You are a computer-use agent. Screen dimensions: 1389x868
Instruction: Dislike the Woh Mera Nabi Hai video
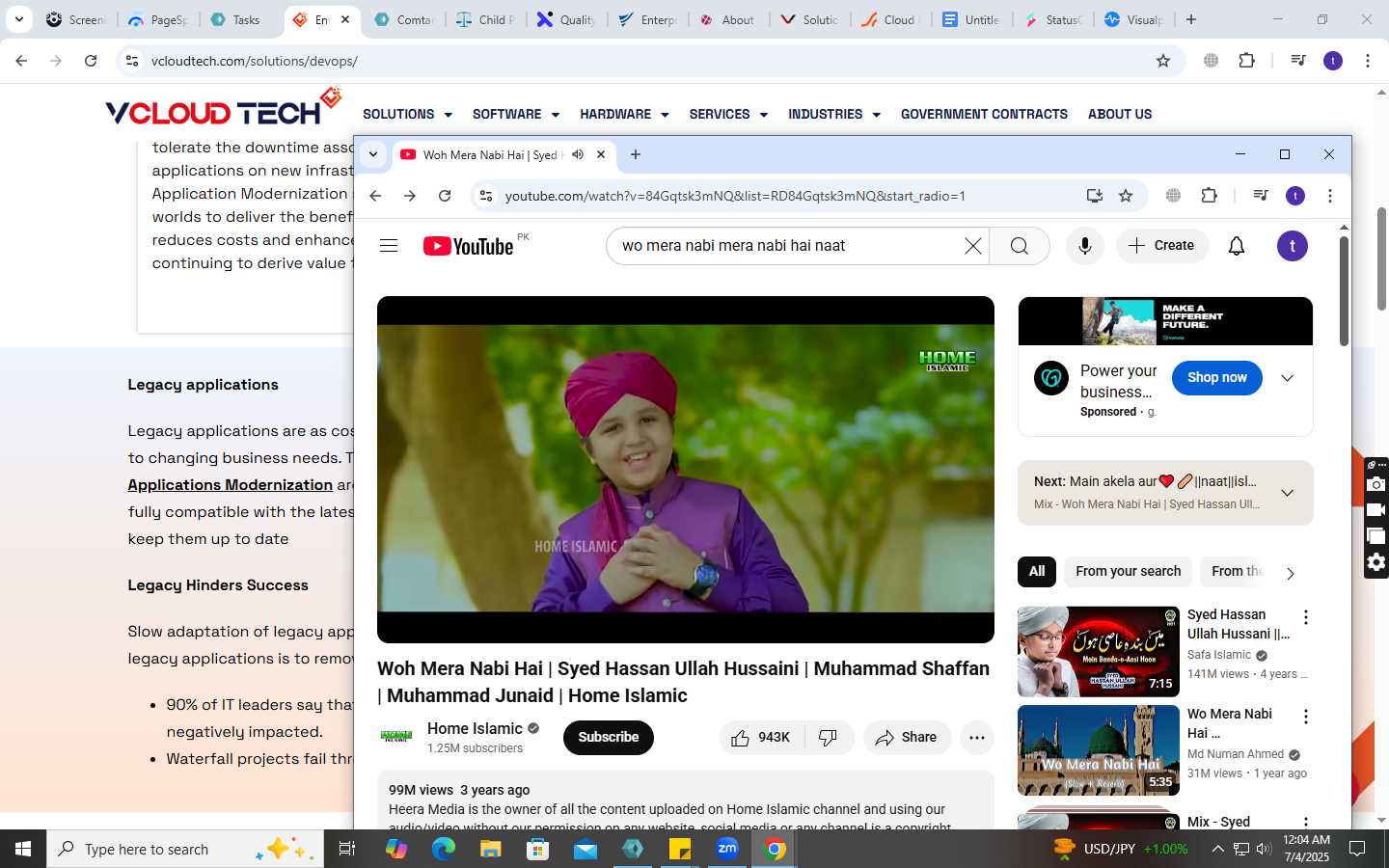(829, 738)
